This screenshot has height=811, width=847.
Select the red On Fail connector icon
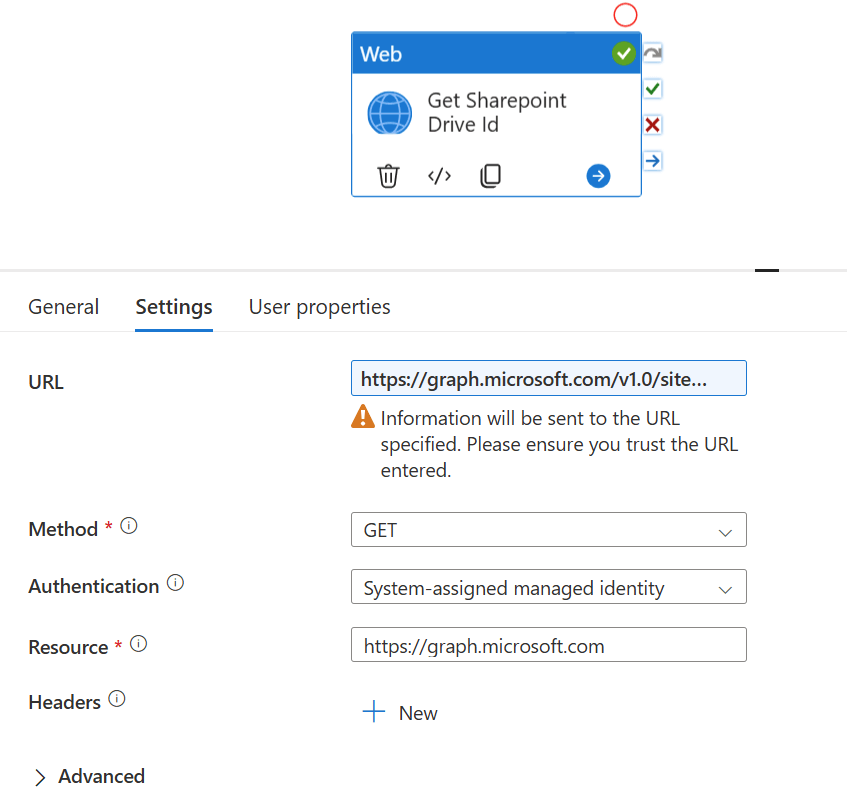(653, 125)
